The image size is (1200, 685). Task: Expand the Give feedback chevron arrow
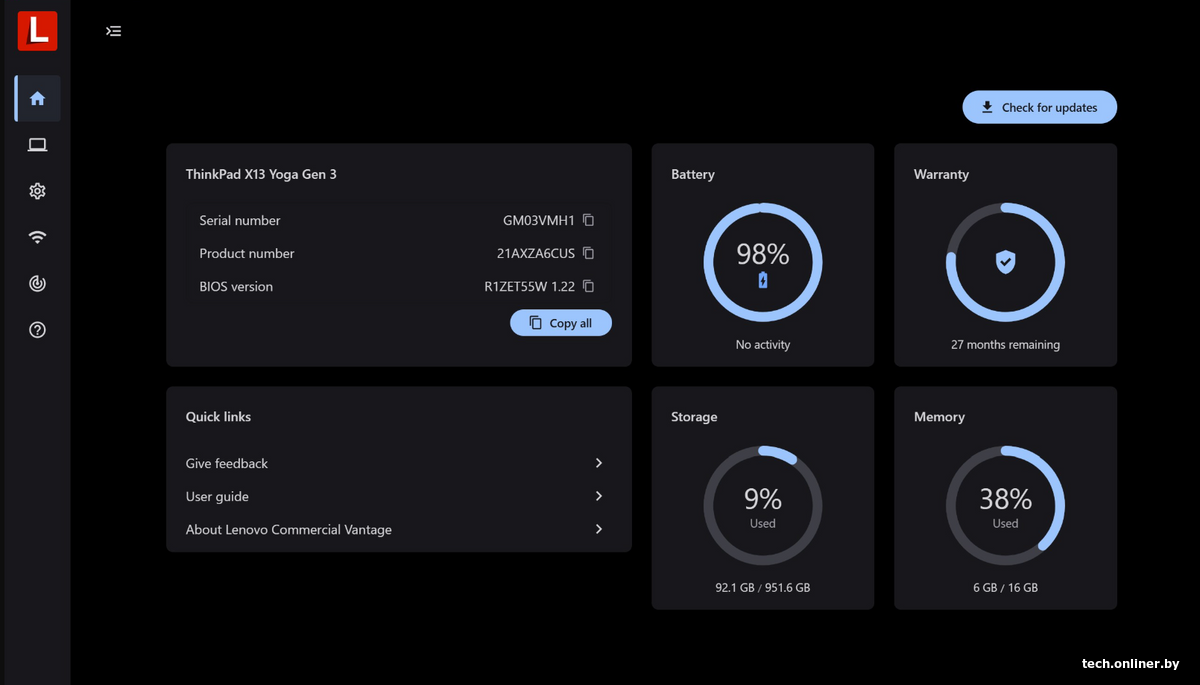click(x=599, y=463)
